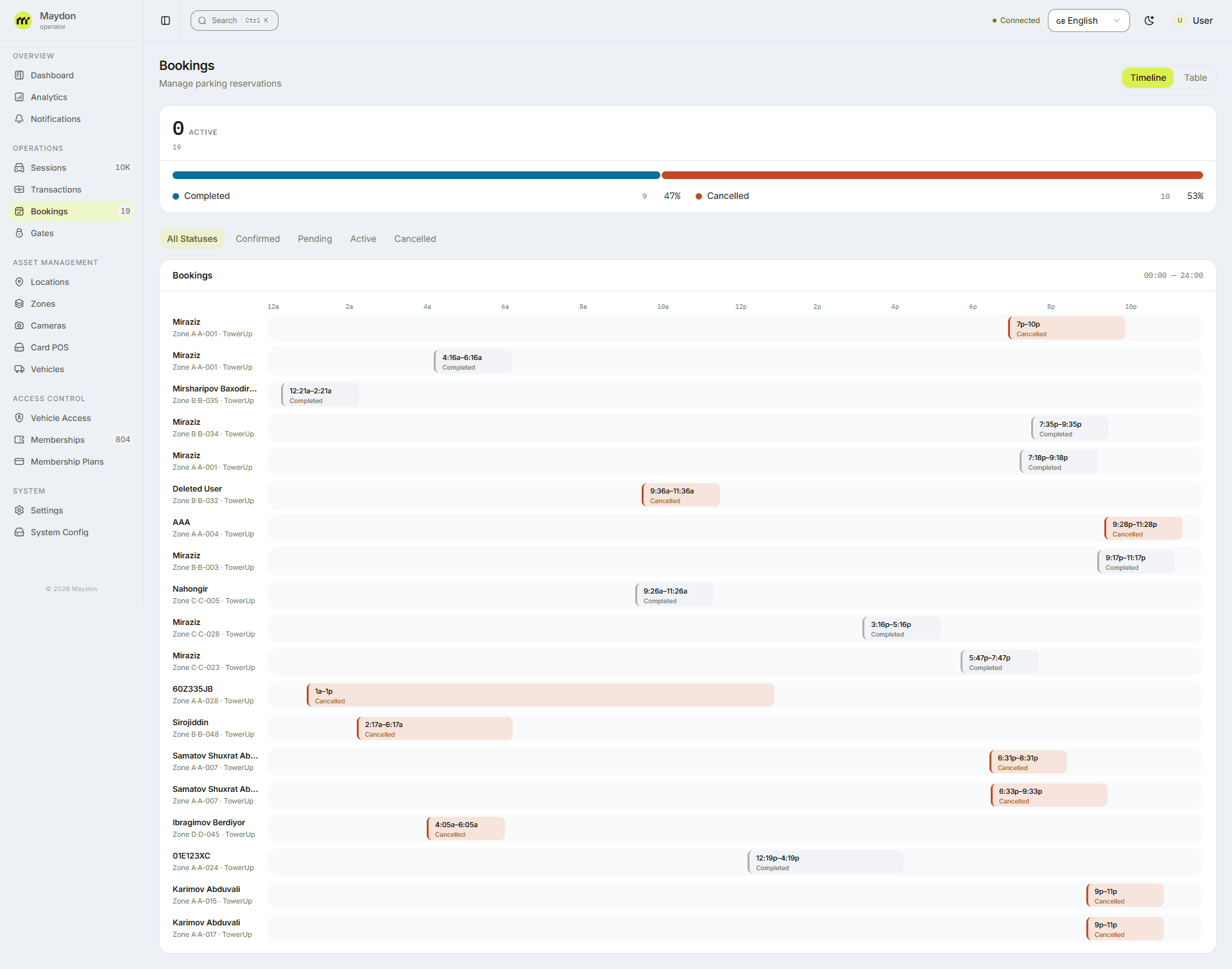
Task: Open the Dashboard sidebar icon
Action: point(19,75)
